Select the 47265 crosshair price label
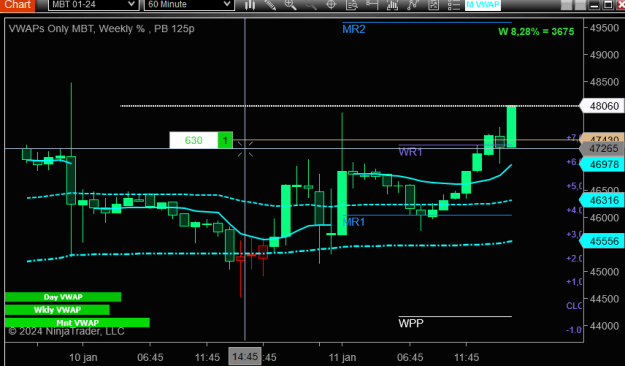The width and height of the screenshot is (625, 366). point(603,149)
